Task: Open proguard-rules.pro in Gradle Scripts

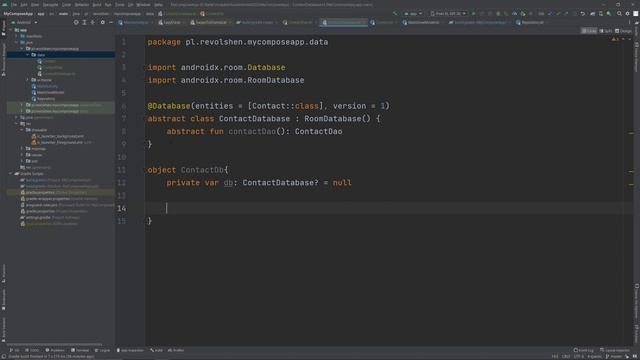Action: click(67, 205)
